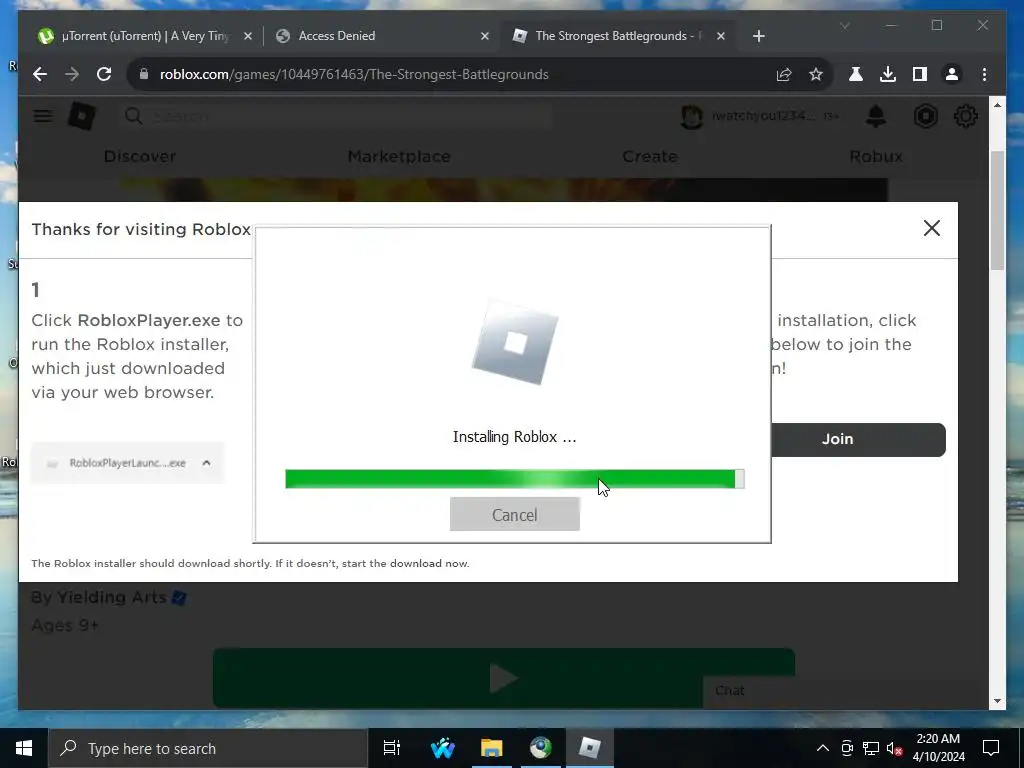The width and height of the screenshot is (1024, 768).
Task: Share this page from address bar
Action: pyautogui.click(x=784, y=74)
